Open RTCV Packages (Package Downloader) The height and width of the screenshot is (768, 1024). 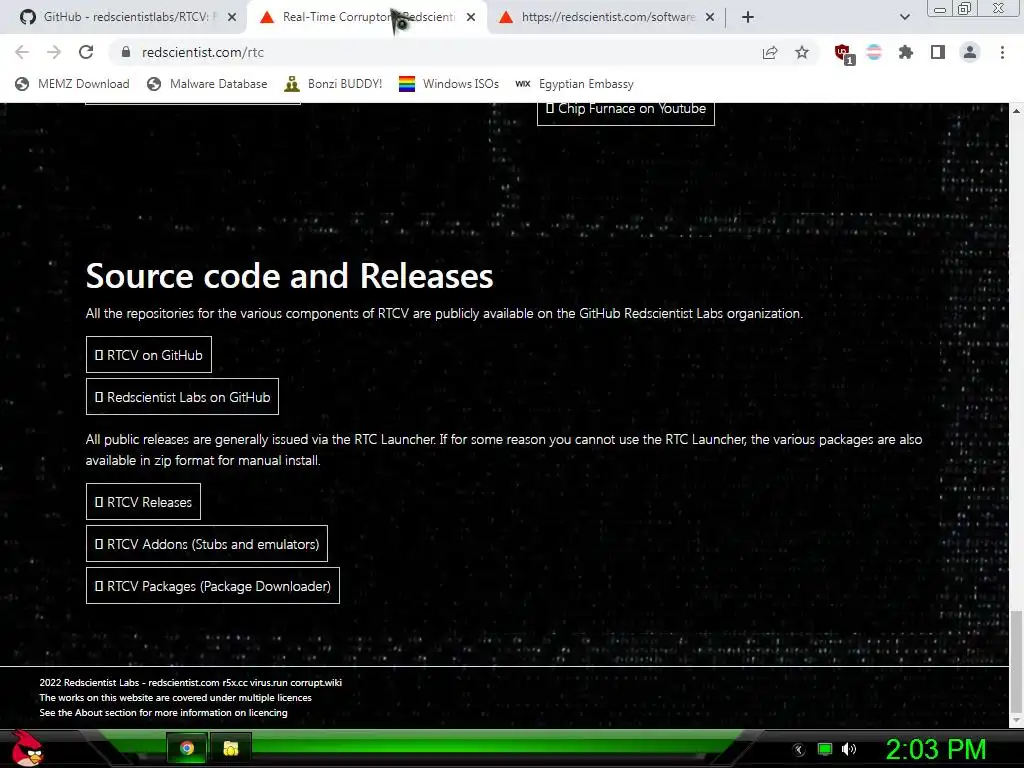tap(213, 586)
